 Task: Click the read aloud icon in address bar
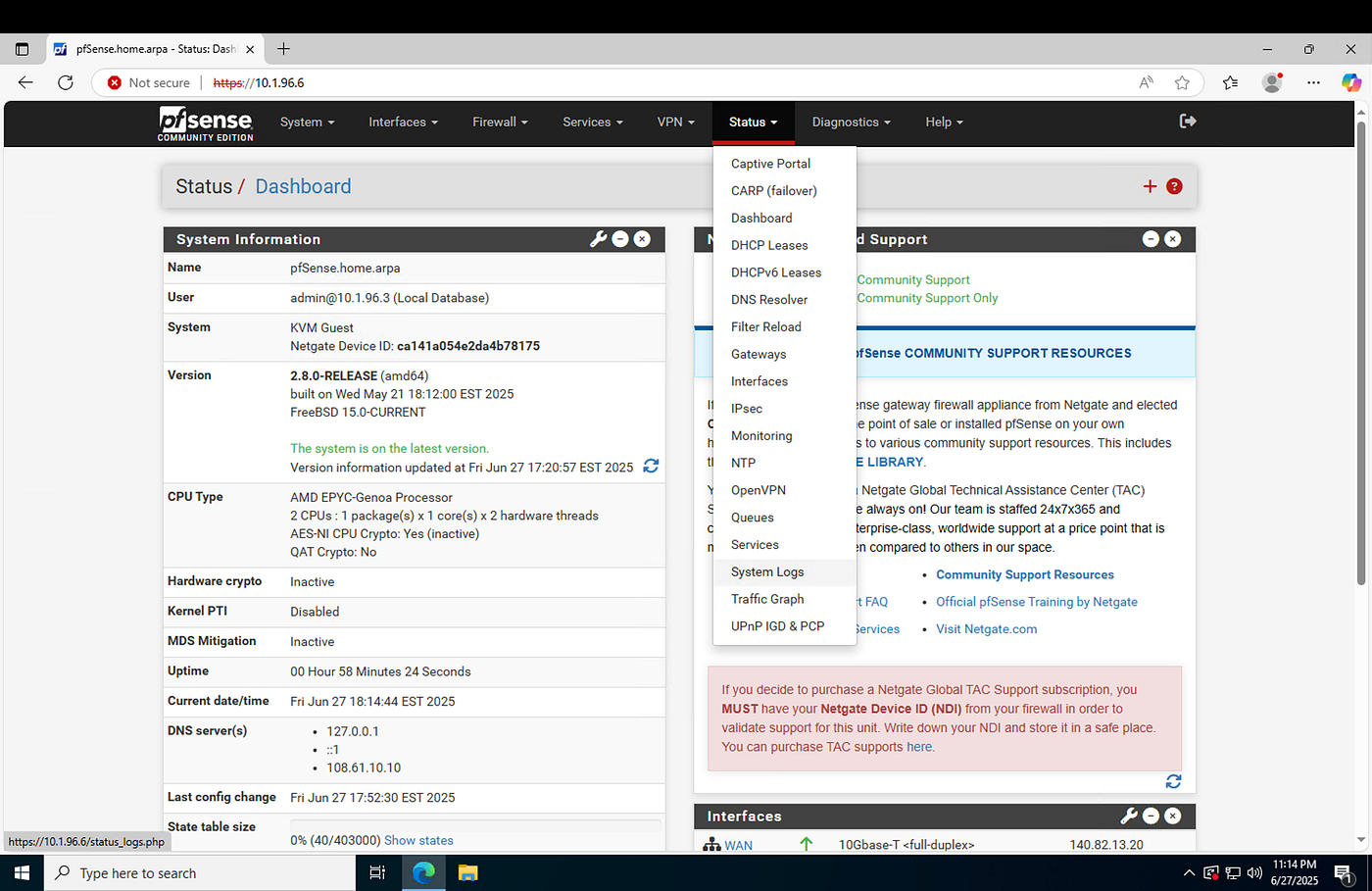(x=1146, y=82)
